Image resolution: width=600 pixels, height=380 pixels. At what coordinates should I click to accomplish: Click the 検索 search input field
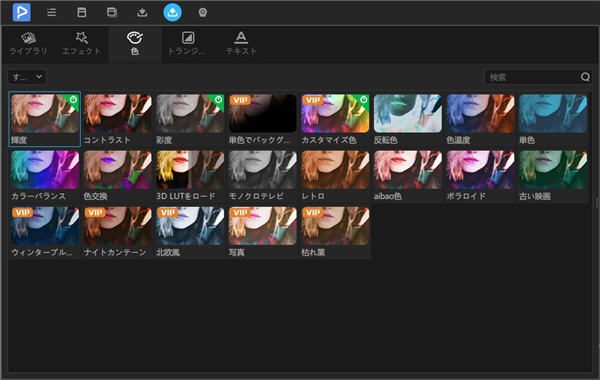click(x=532, y=77)
